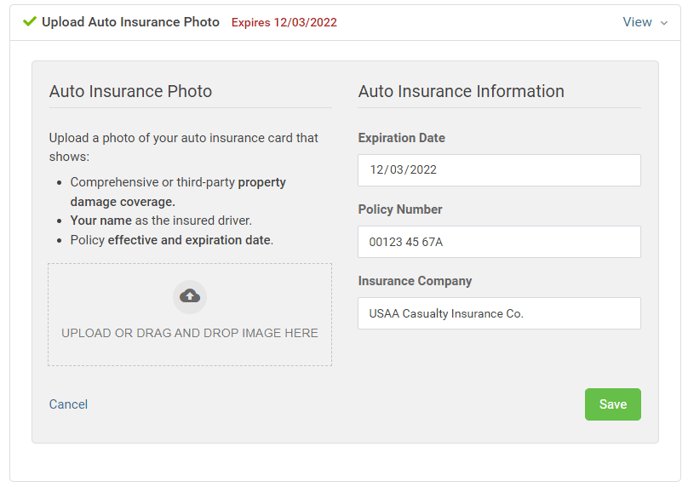This screenshot has width=688, height=487.
Task: Focus the Expiration Date input field
Action: pos(499,170)
